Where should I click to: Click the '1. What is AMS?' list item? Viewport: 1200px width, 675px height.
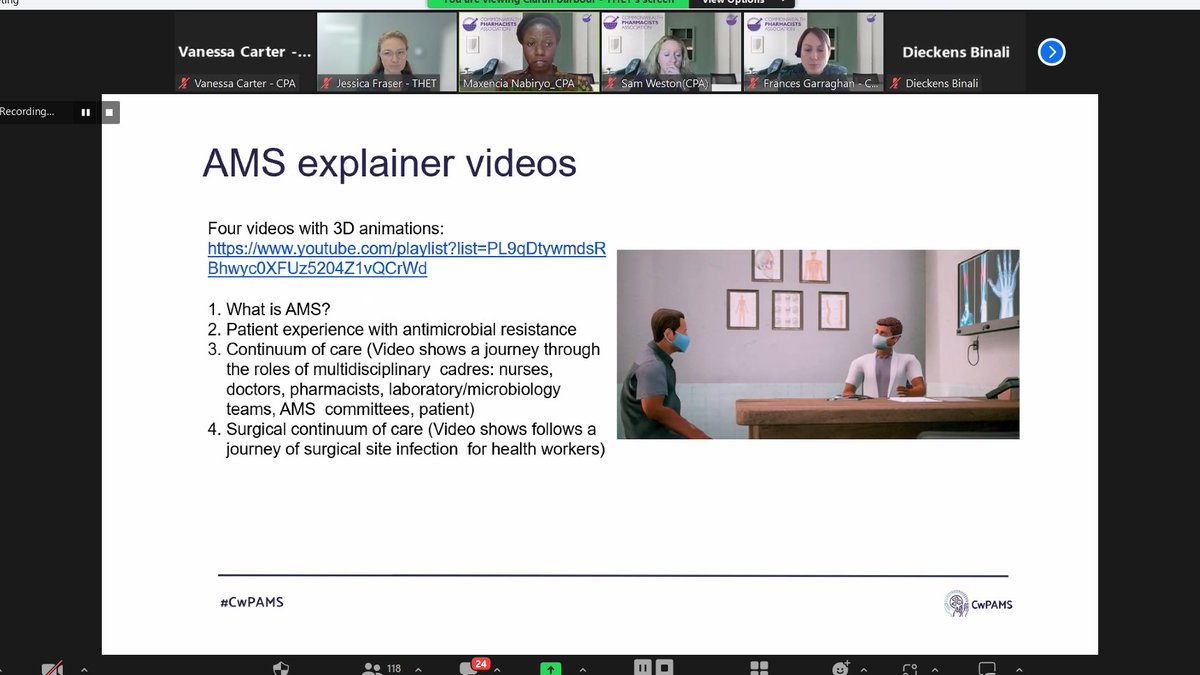point(269,309)
